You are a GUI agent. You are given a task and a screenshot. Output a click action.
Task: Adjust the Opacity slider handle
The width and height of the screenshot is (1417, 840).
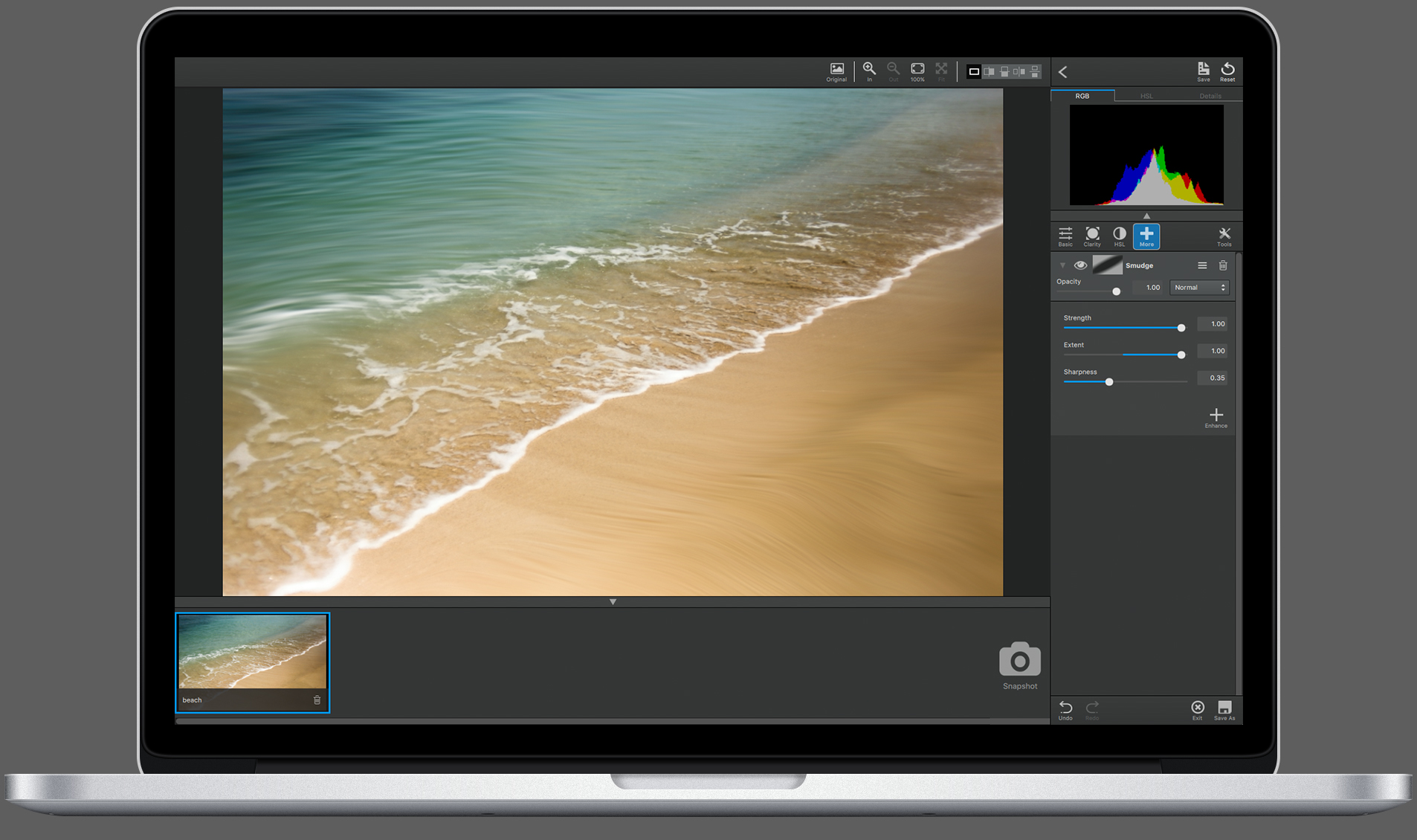click(x=1116, y=291)
